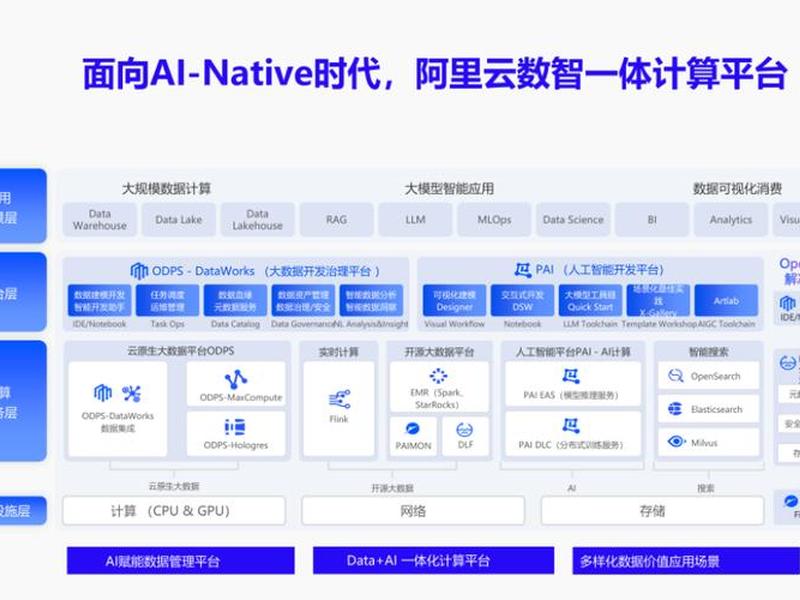The image size is (800, 600).
Task: Click the 云原生大数据平台ODPS heading
Action: click(x=181, y=351)
